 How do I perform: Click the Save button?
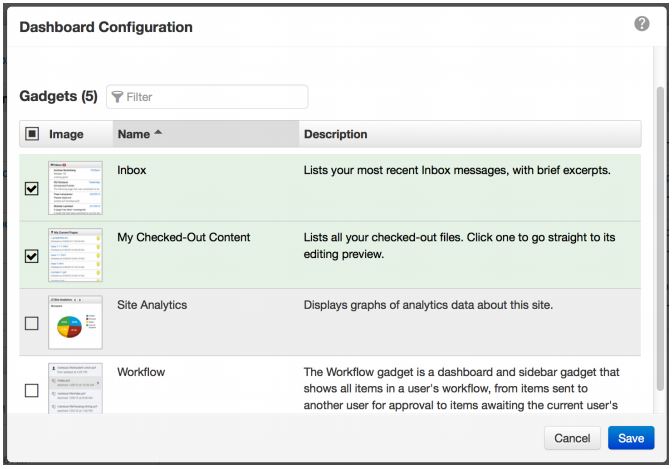[630, 438]
